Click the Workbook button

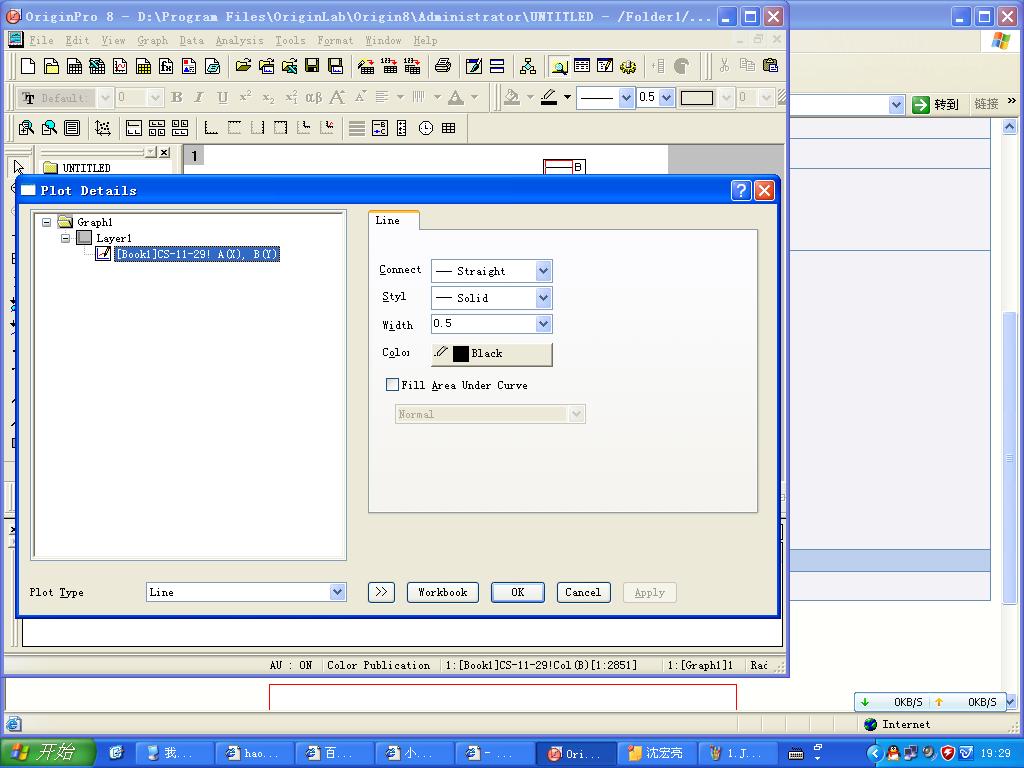(x=443, y=592)
